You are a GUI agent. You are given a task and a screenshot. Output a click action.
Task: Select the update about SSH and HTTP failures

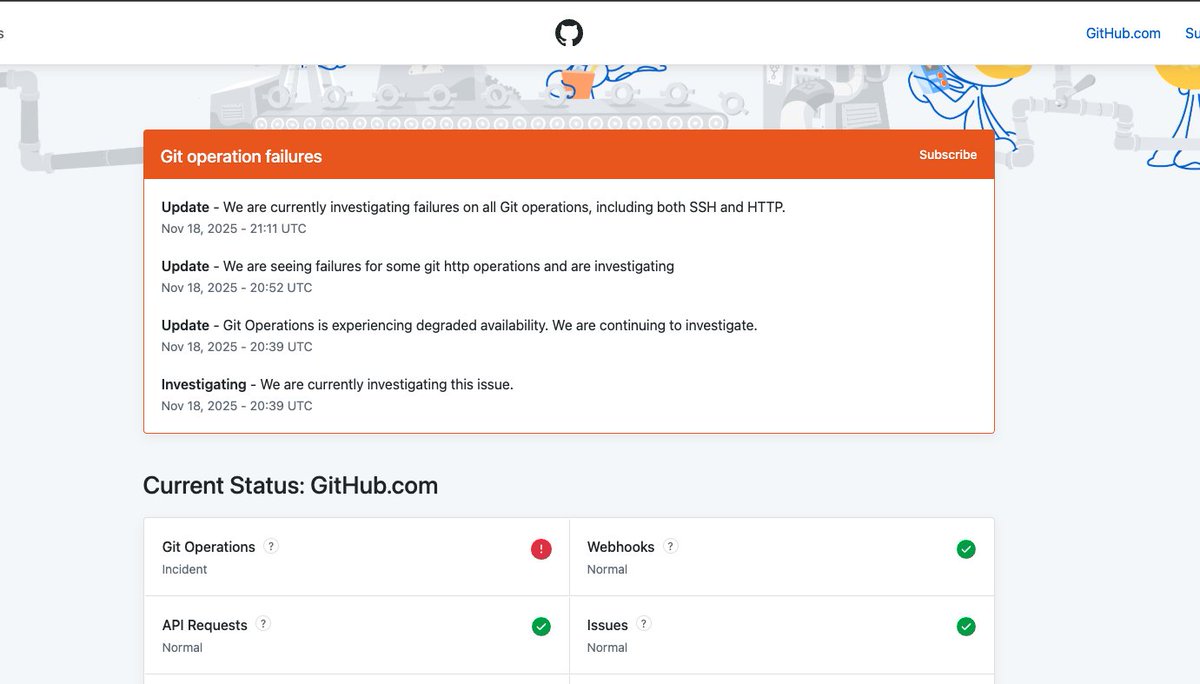point(473,207)
